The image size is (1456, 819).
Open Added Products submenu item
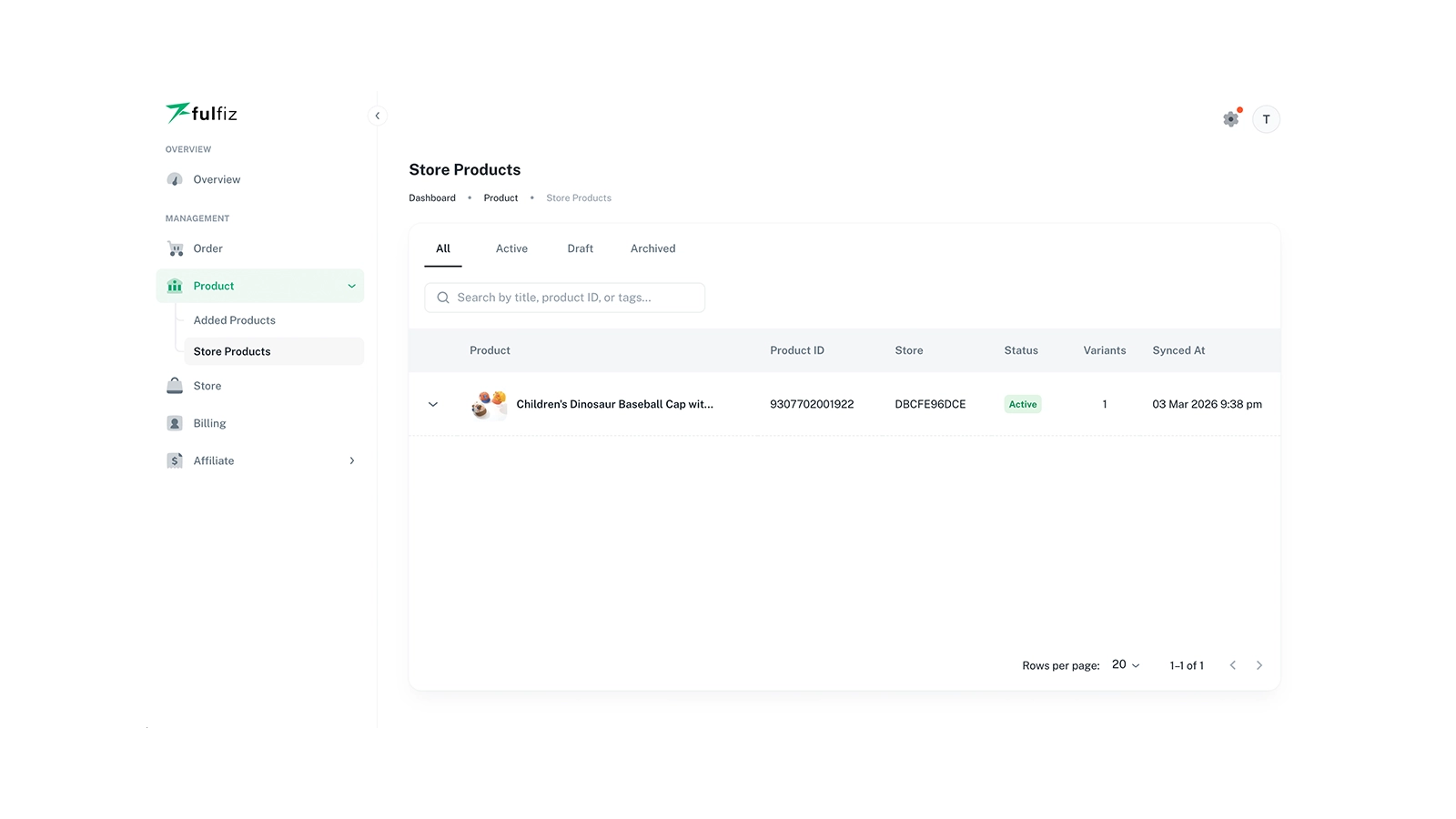pyautogui.click(x=274, y=320)
